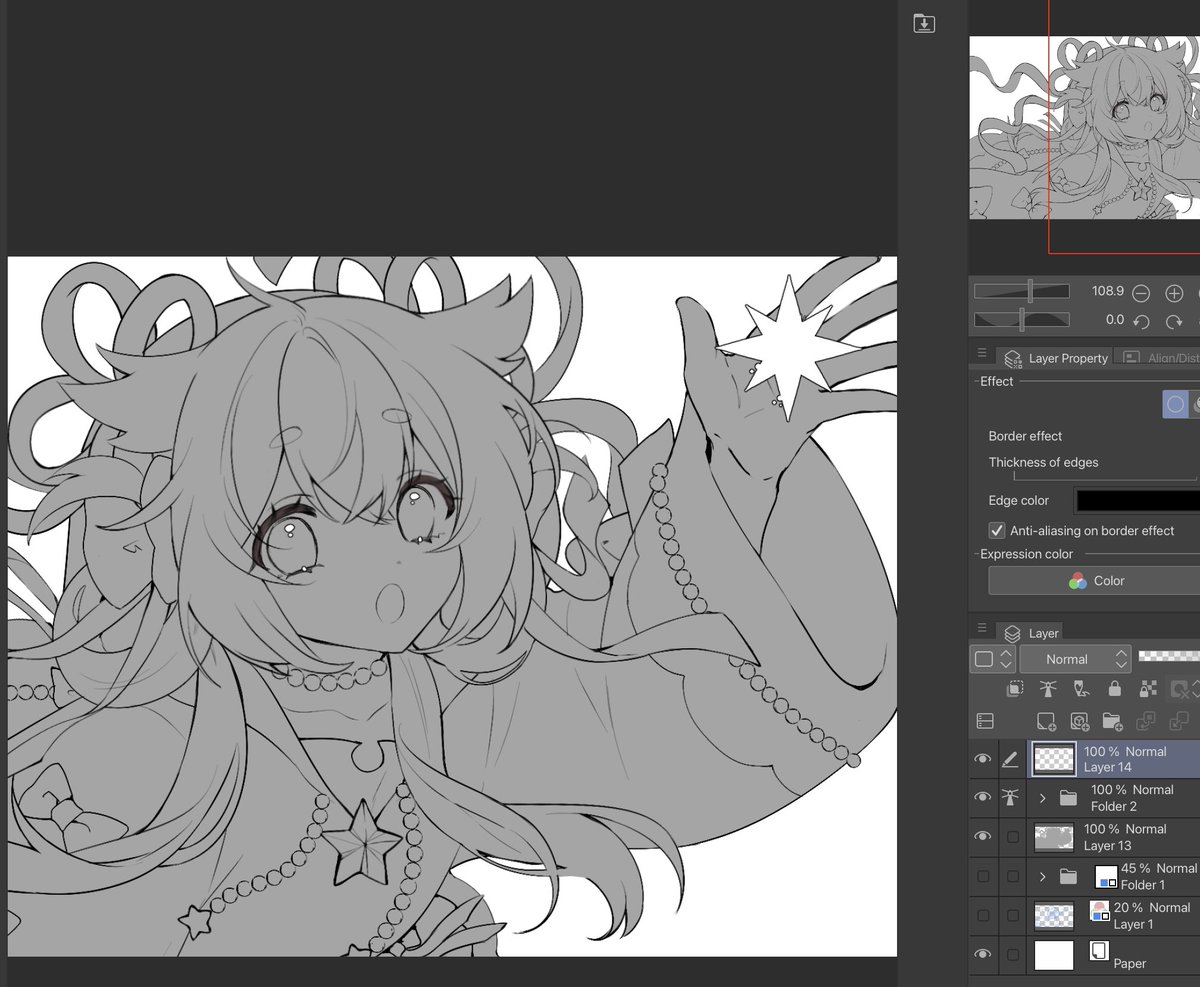Image resolution: width=1200 pixels, height=987 pixels.
Task: Click the download-to-folder icon above the canvas
Action: (924, 23)
